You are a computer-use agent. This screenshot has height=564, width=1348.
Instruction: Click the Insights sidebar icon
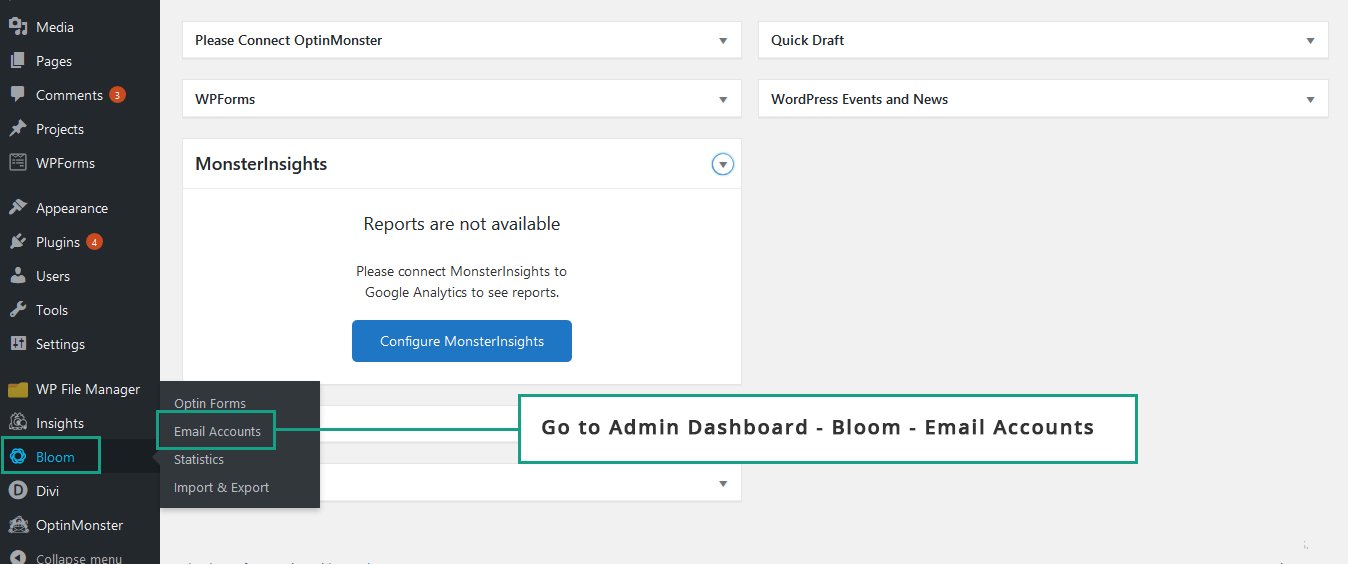point(17,423)
